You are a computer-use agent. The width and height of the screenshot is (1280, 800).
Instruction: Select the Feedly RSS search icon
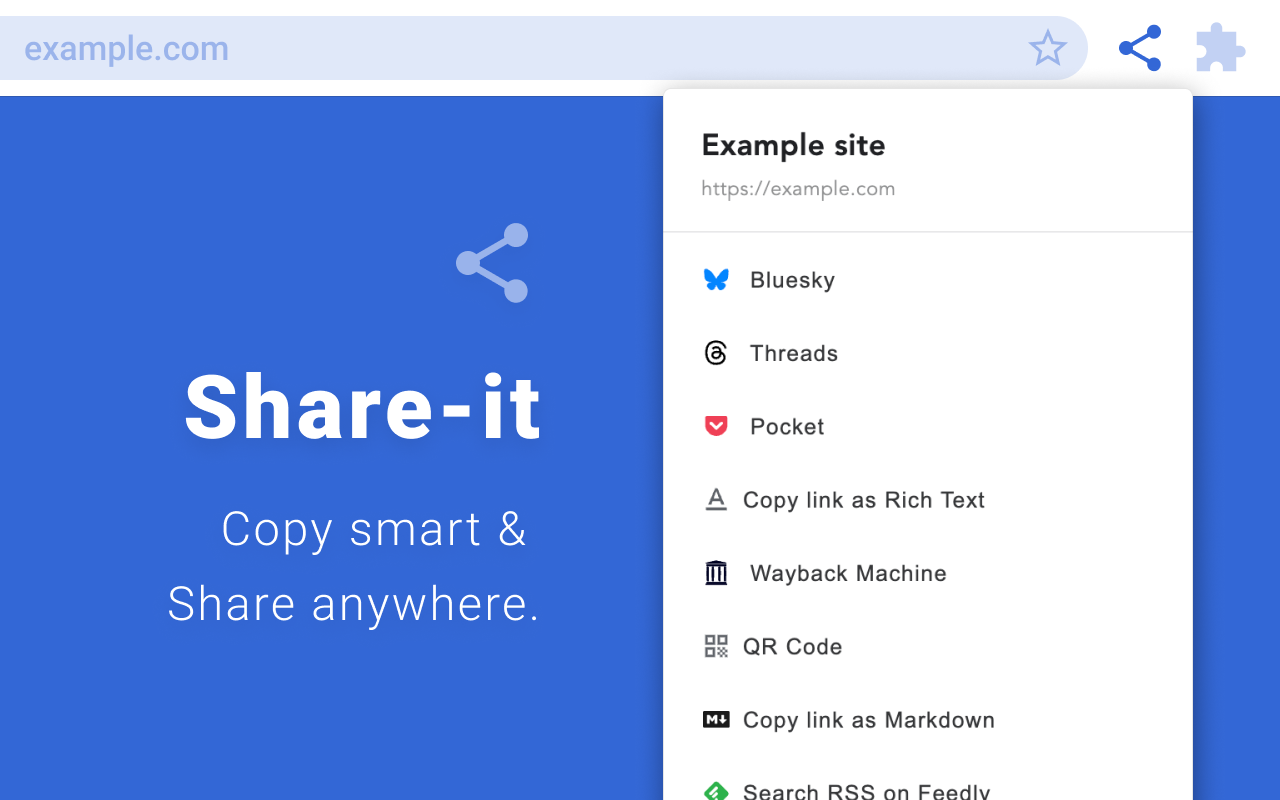pos(716,790)
